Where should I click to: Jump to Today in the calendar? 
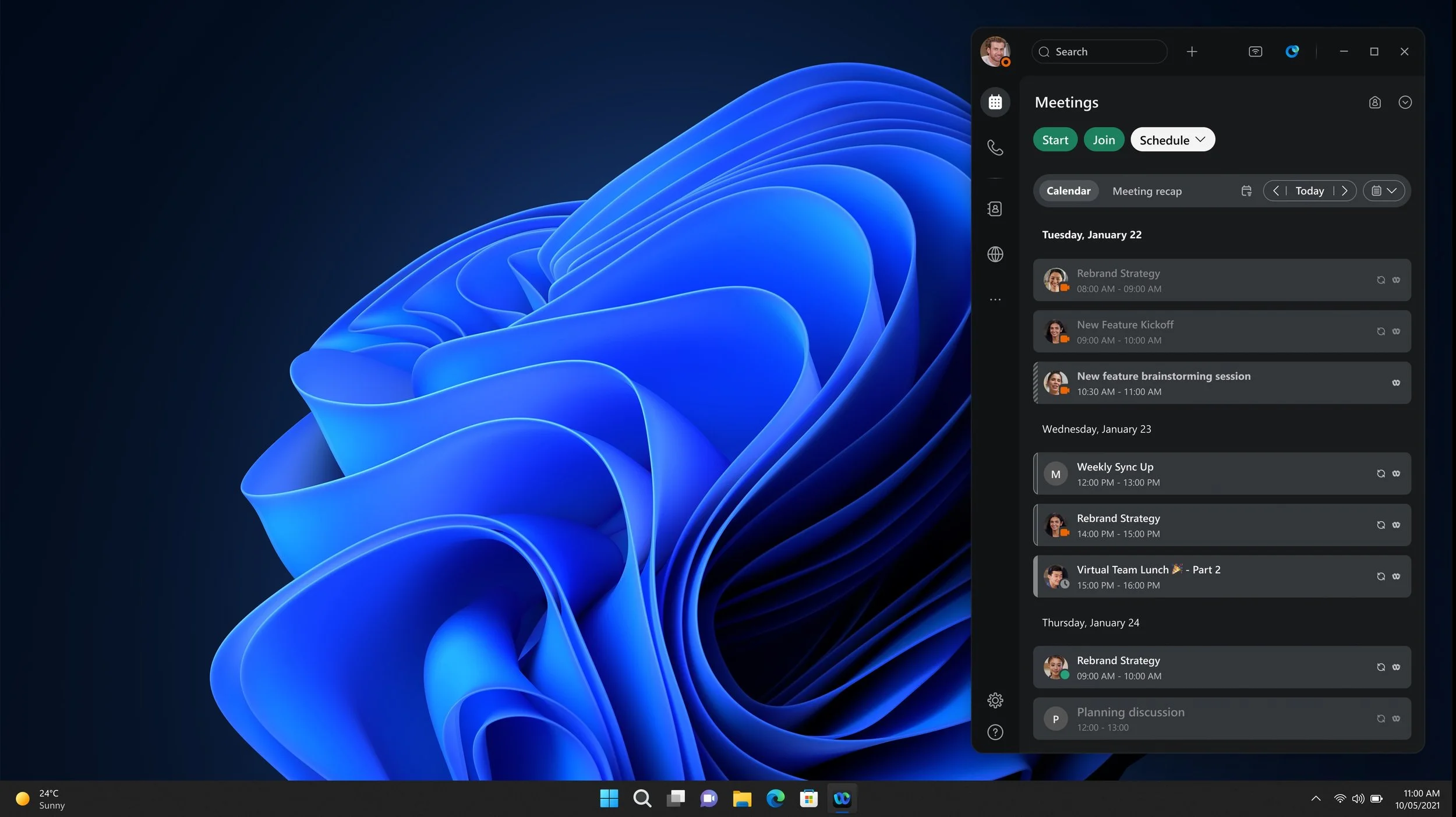point(1309,190)
